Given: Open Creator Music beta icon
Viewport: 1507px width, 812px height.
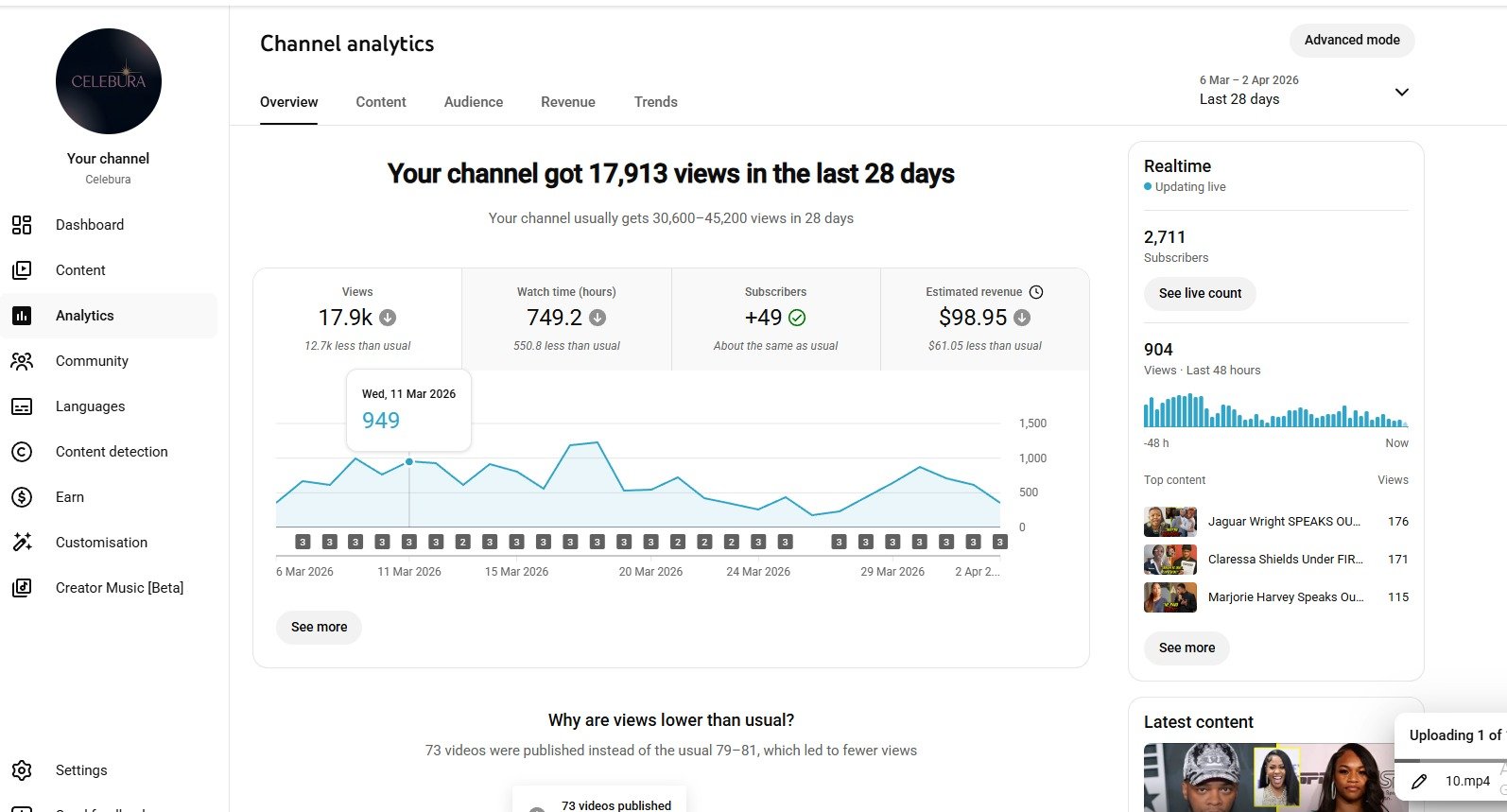Looking at the screenshot, I should tap(22, 588).
